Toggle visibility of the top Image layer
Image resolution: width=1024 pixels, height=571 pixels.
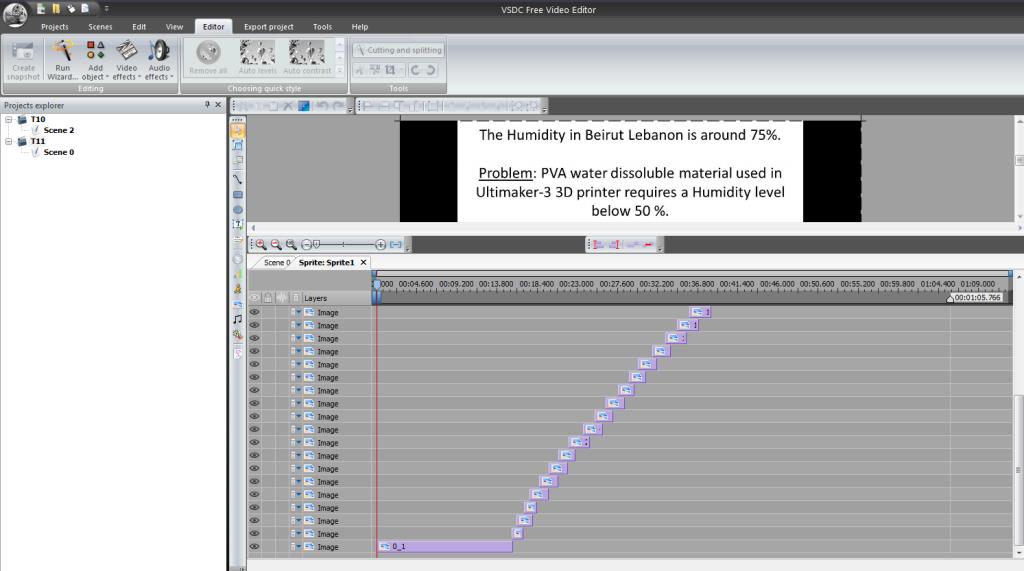pos(255,312)
